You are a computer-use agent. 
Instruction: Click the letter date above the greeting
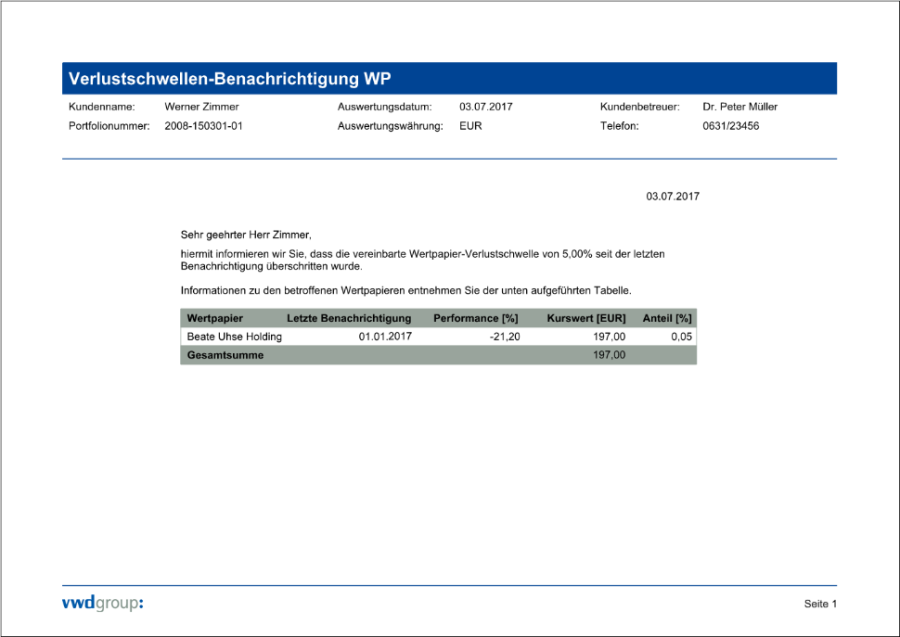pos(672,196)
